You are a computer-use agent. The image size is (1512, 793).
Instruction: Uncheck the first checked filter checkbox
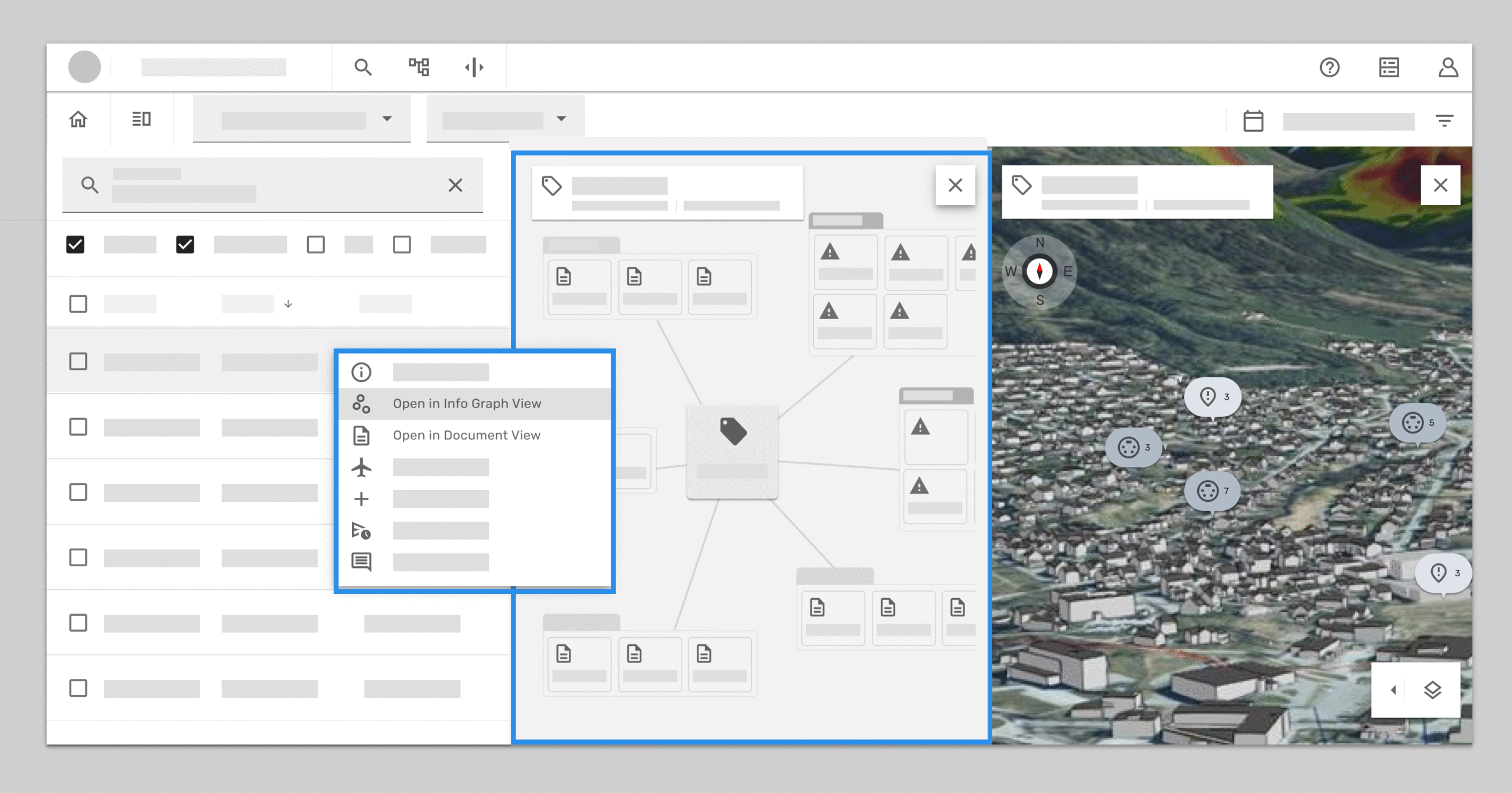[76, 244]
